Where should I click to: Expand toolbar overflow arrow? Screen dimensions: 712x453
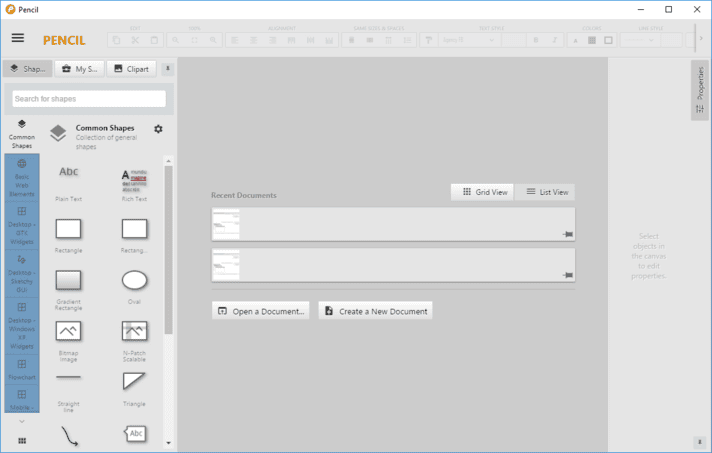pos(701,39)
